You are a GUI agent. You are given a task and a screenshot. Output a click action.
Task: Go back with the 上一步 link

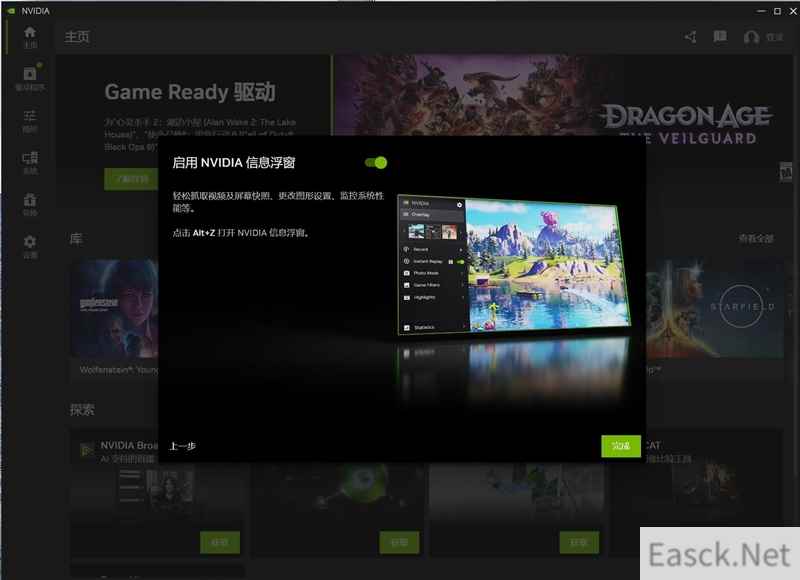[x=183, y=446]
